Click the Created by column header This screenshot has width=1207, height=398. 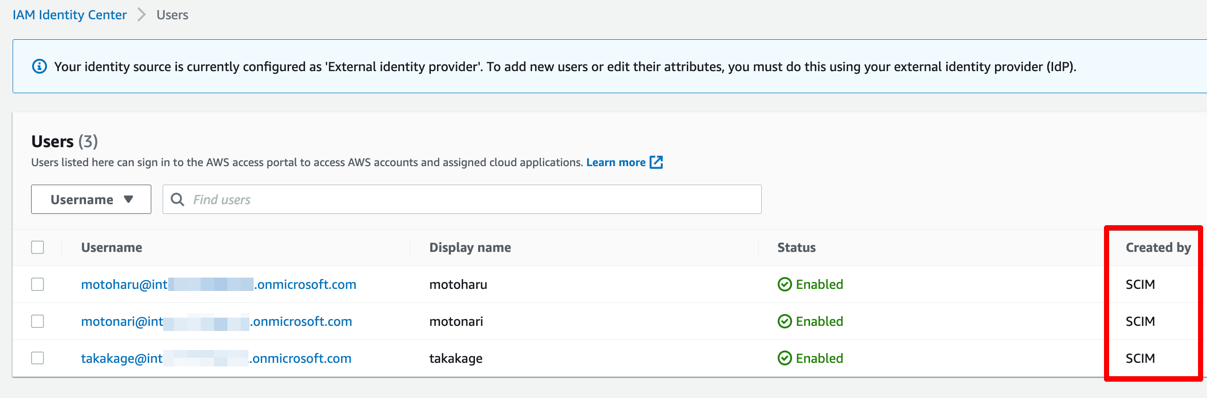click(1158, 247)
